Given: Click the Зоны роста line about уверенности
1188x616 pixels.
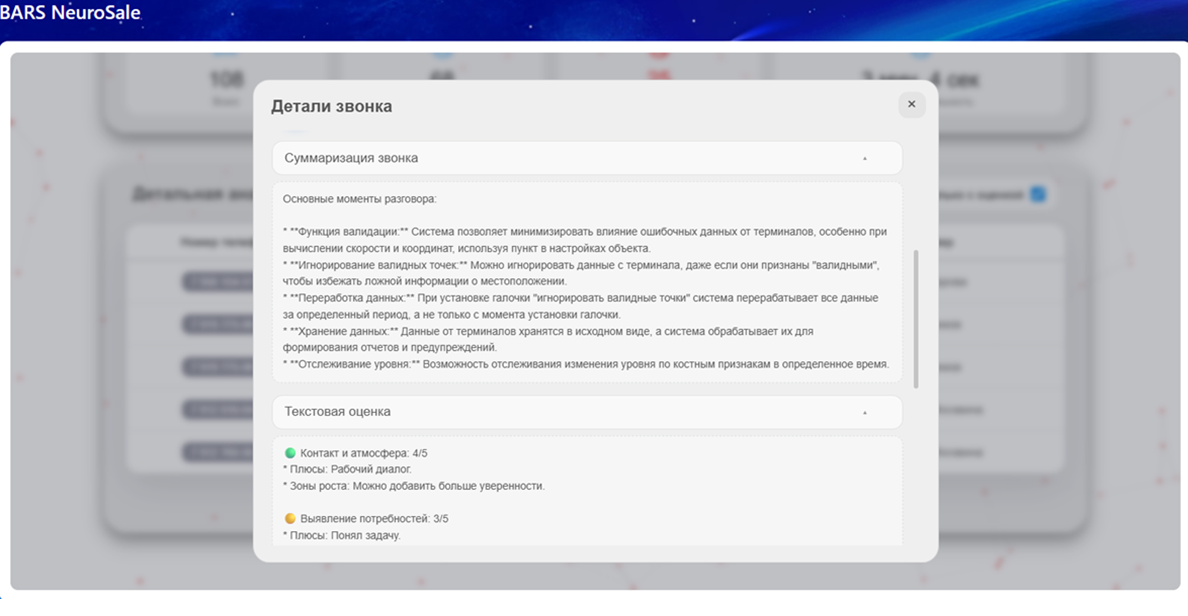Looking at the screenshot, I should (414, 486).
